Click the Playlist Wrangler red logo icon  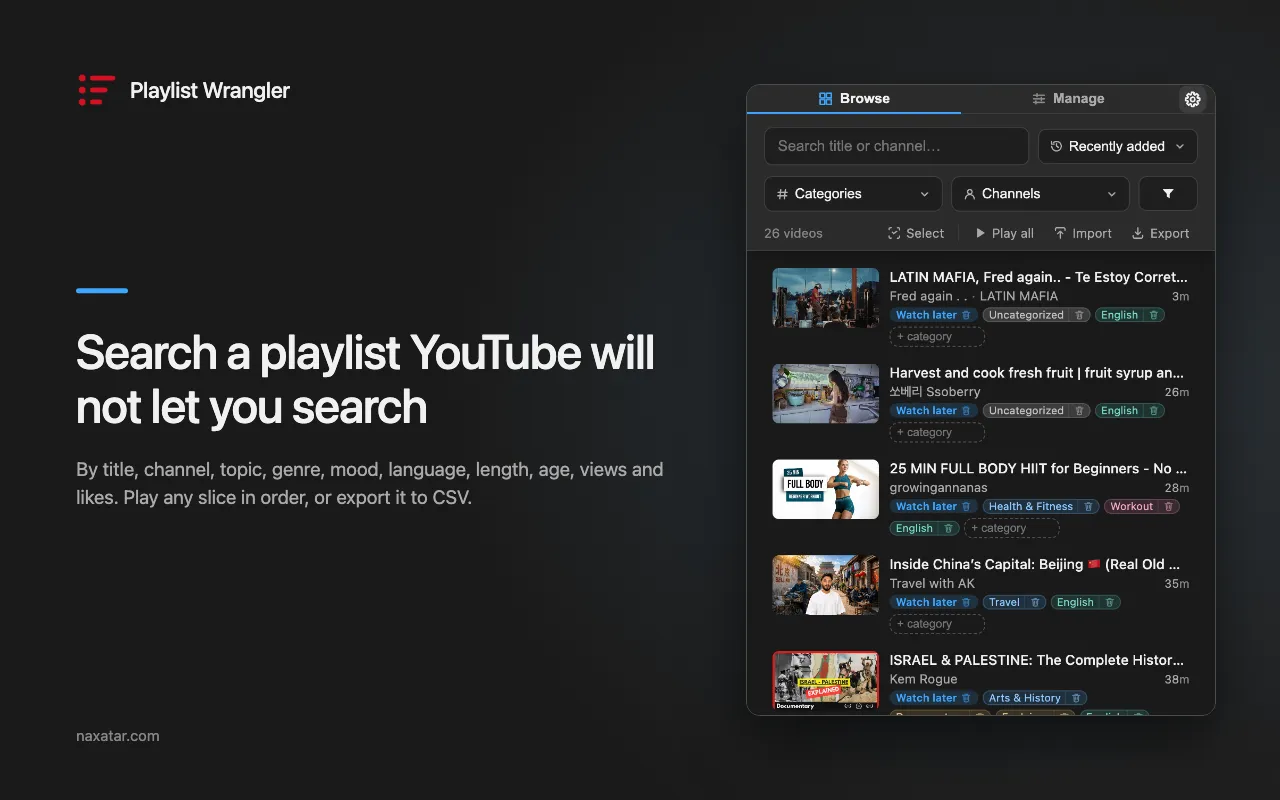point(96,90)
